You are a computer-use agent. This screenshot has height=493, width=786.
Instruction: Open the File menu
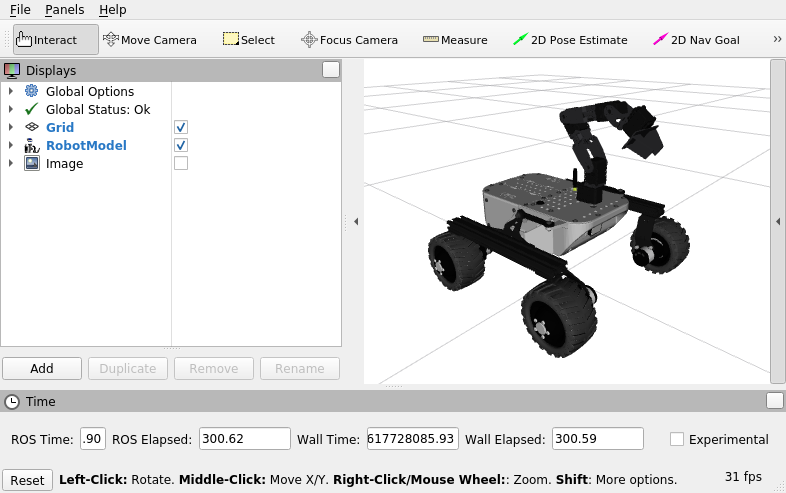(20, 10)
